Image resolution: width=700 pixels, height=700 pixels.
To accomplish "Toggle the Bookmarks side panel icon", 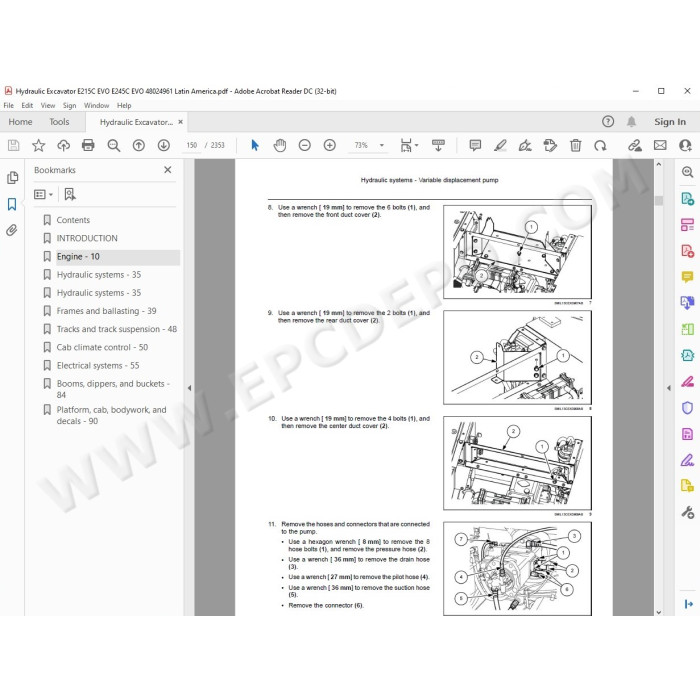I will pyautogui.click(x=12, y=204).
